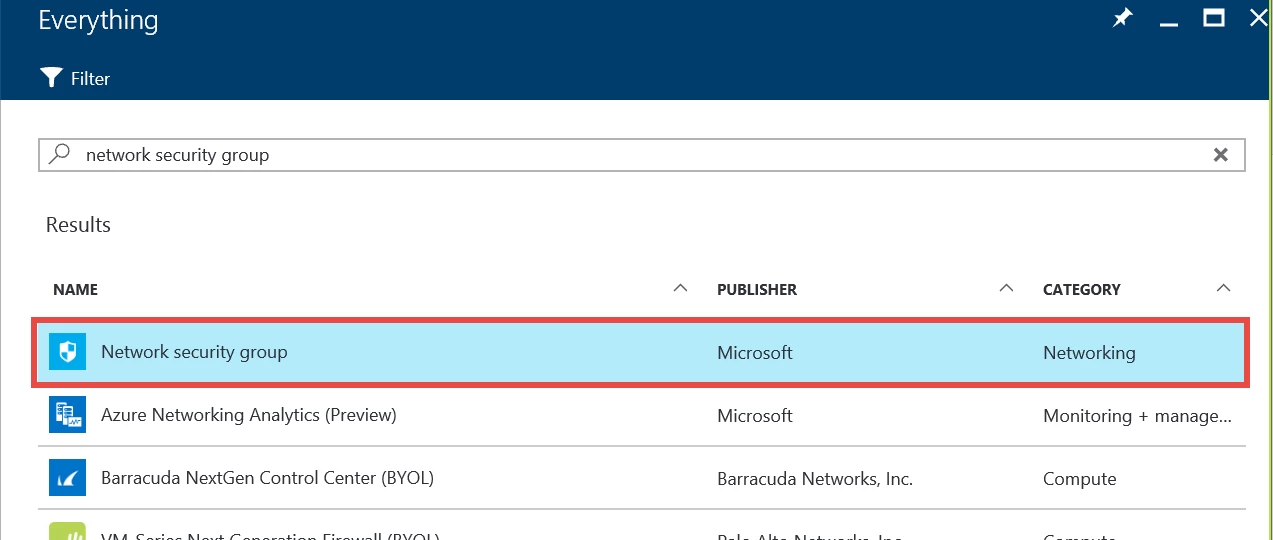Sort results by CATEGORY column
The width and height of the screenshot is (1273, 540).
[1082, 289]
